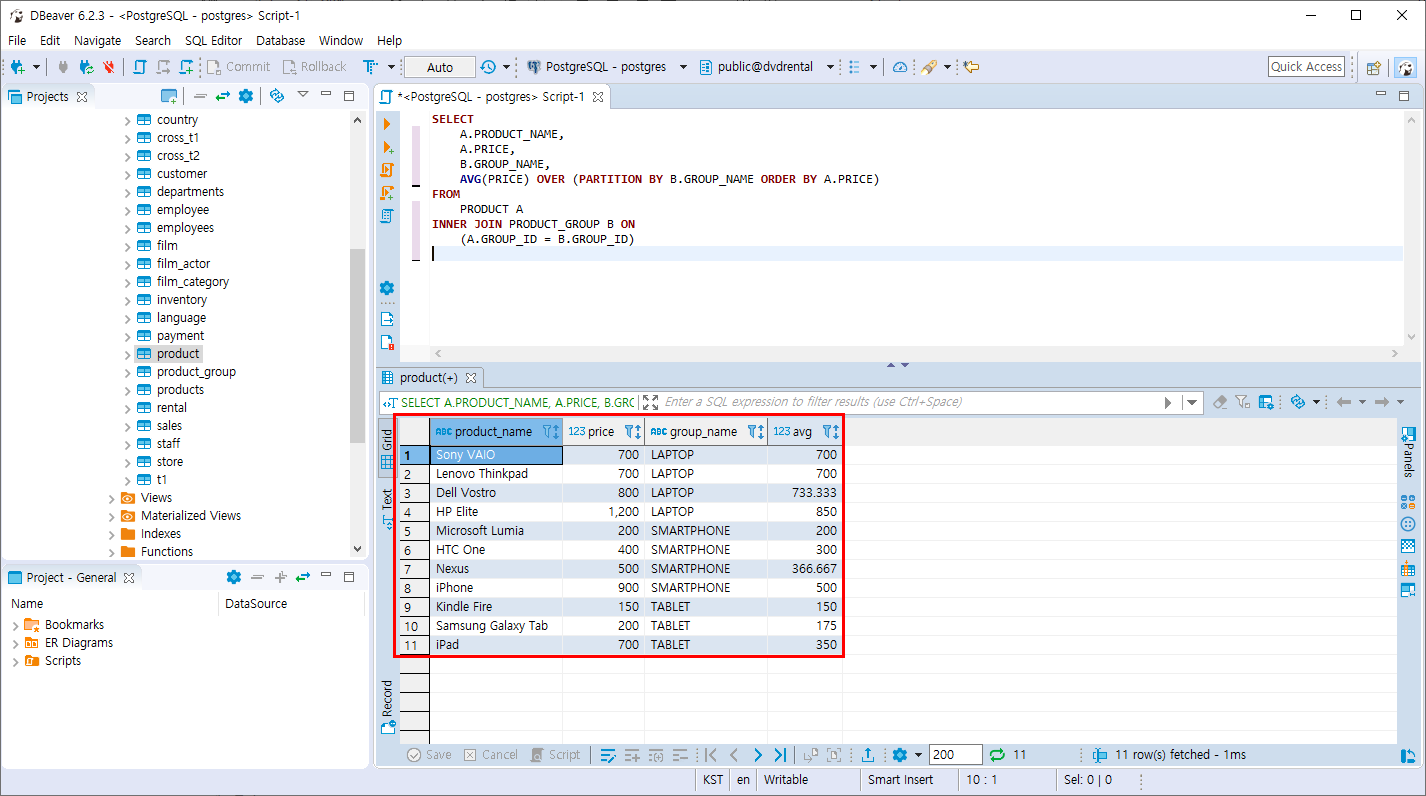
Task: Open the Database menu
Action: pyautogui.click(x=281, y=40)
